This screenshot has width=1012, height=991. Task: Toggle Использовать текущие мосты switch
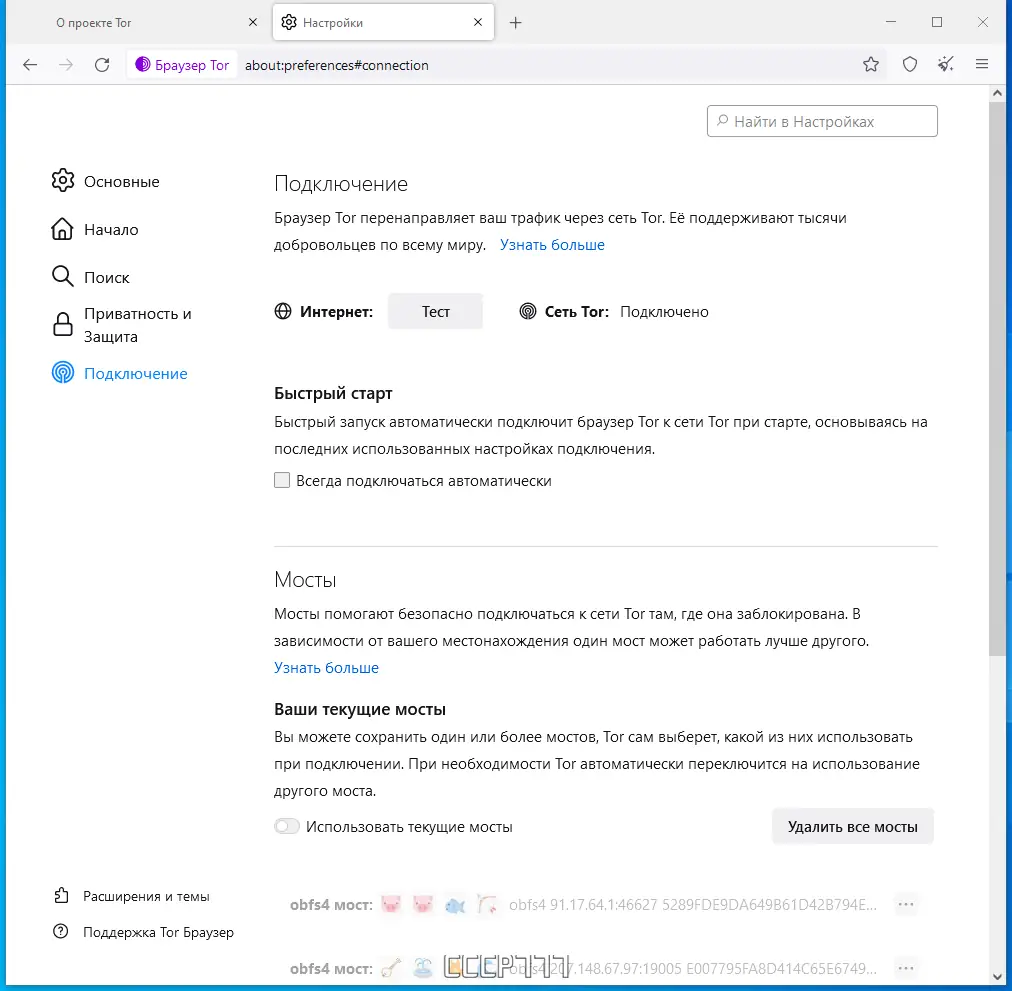(287, 826)
